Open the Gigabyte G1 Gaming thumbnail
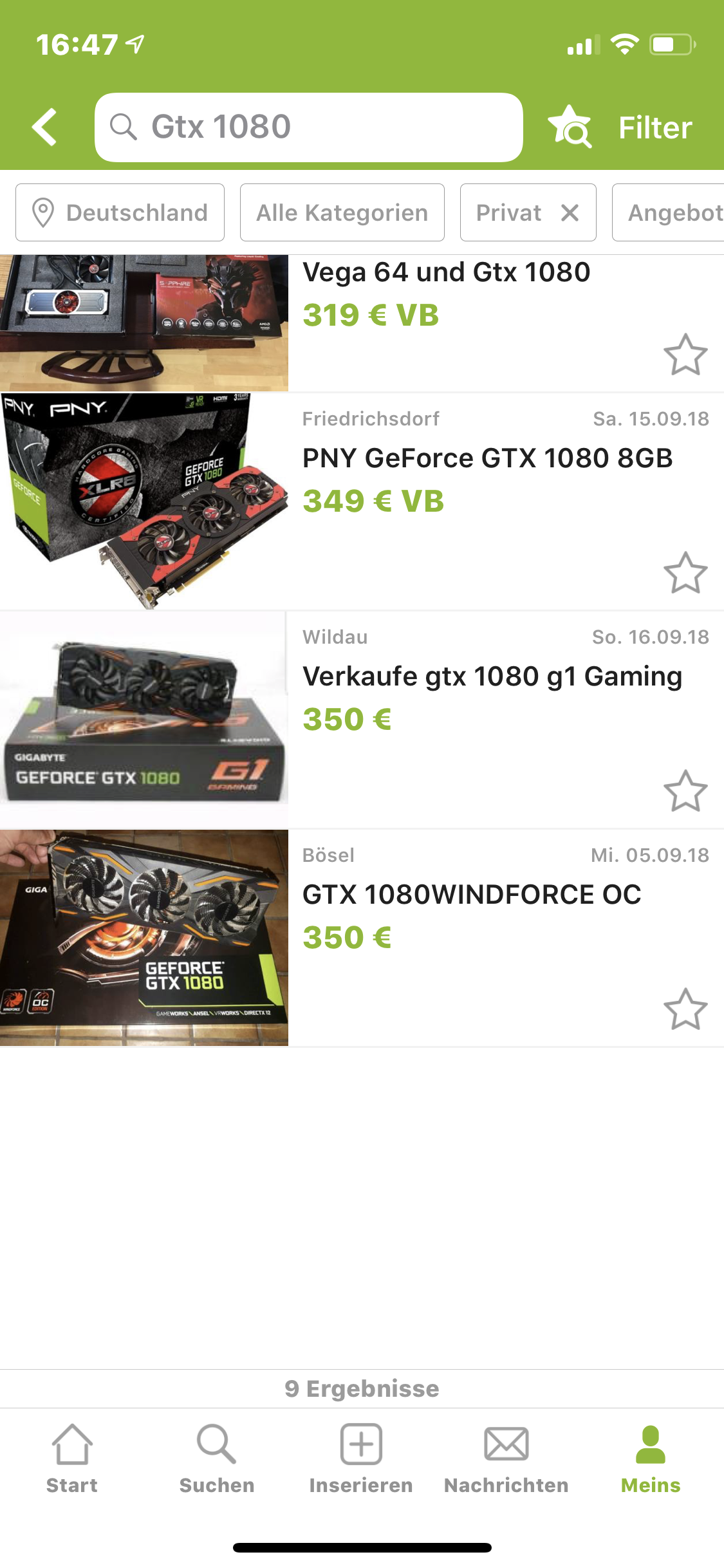Screen dimensions: 724x1568 point(144,720)
